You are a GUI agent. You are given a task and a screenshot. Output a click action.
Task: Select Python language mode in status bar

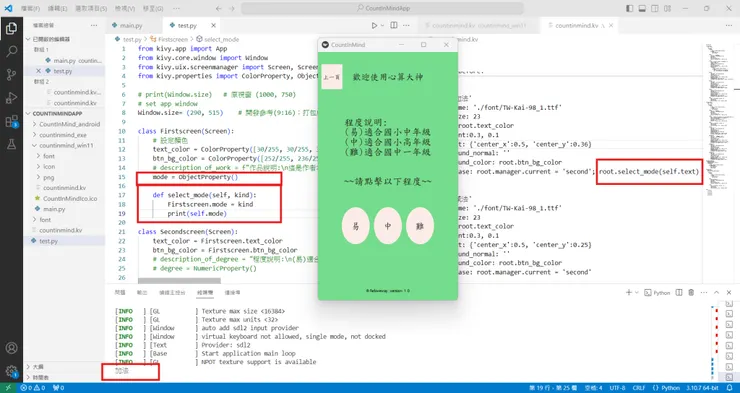pos(670,388)
